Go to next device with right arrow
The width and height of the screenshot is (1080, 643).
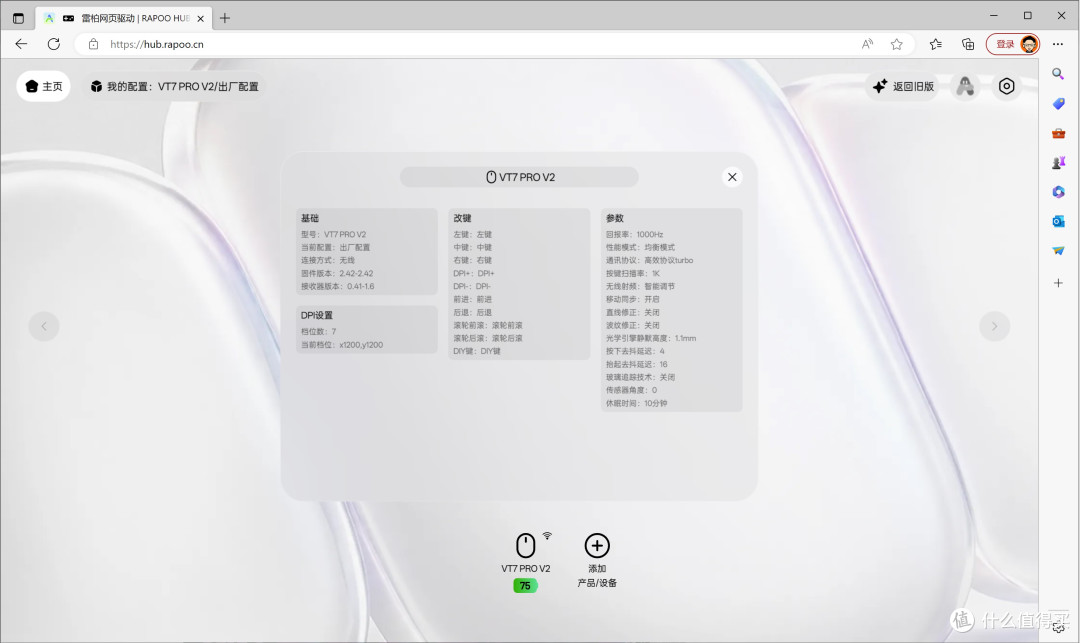pyautogui.click(x=994, y=326)
